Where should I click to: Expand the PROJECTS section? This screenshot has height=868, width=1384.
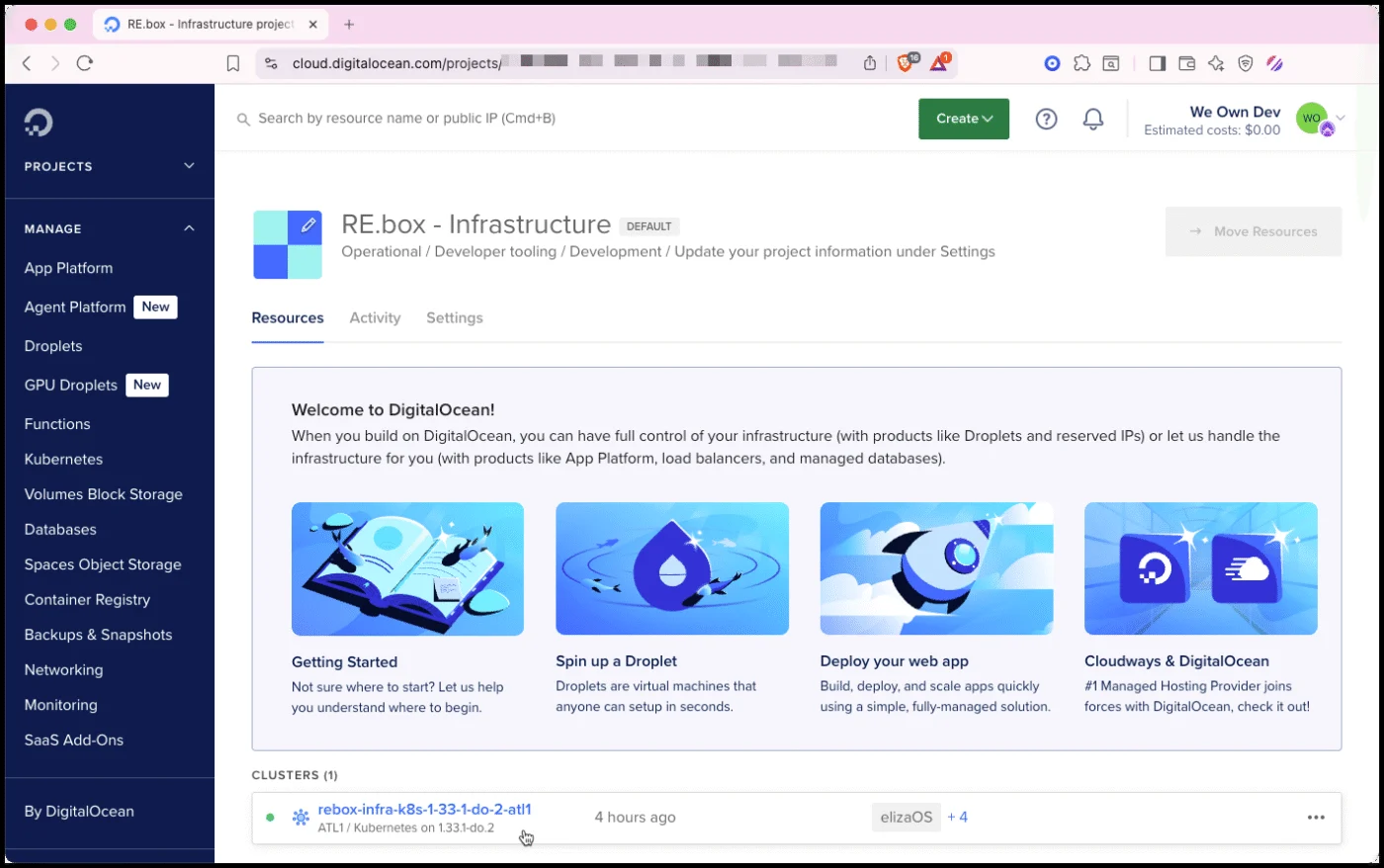coord(110,166)
